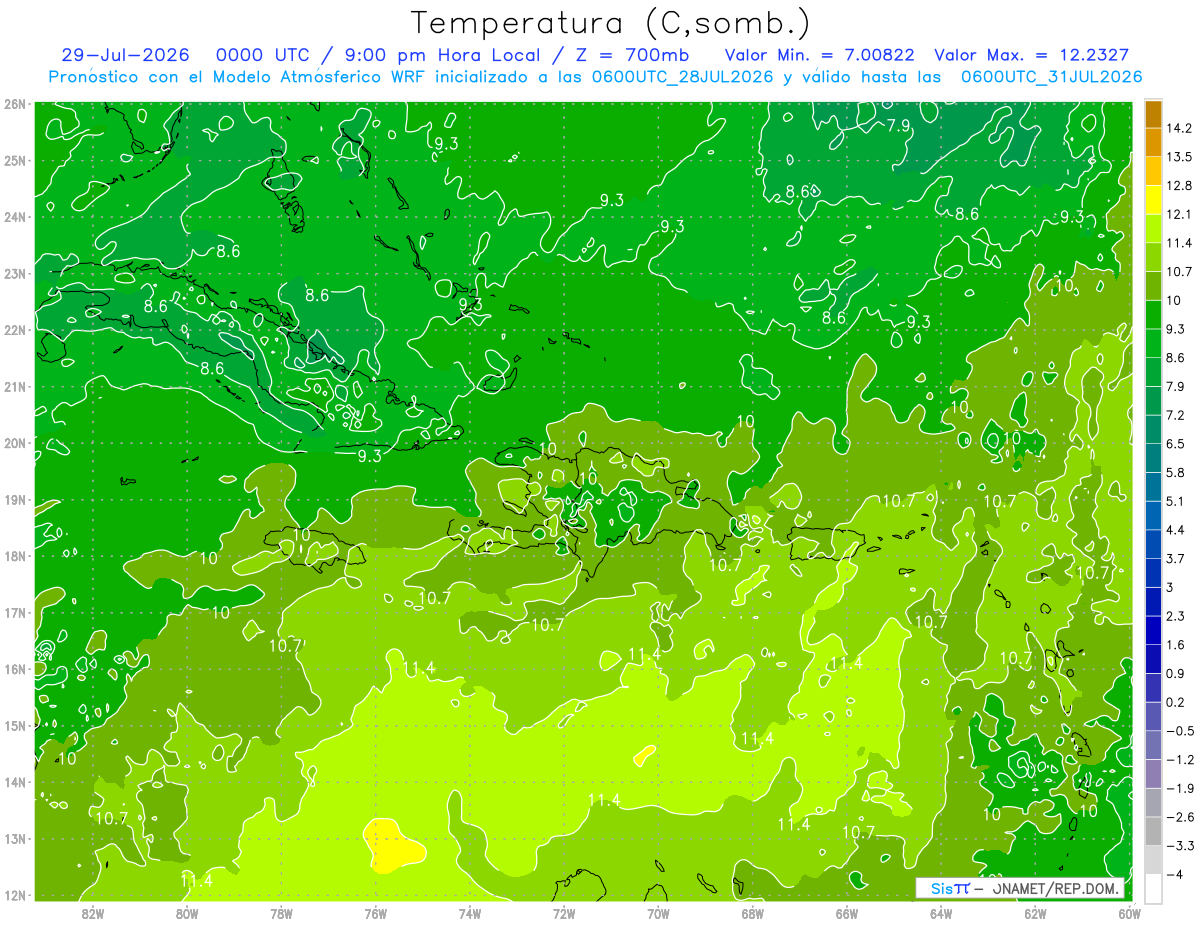Viewport: 1200px width, 927px height.
Task: Click the "21N" latitude axis label
Action: coord(14,386)
